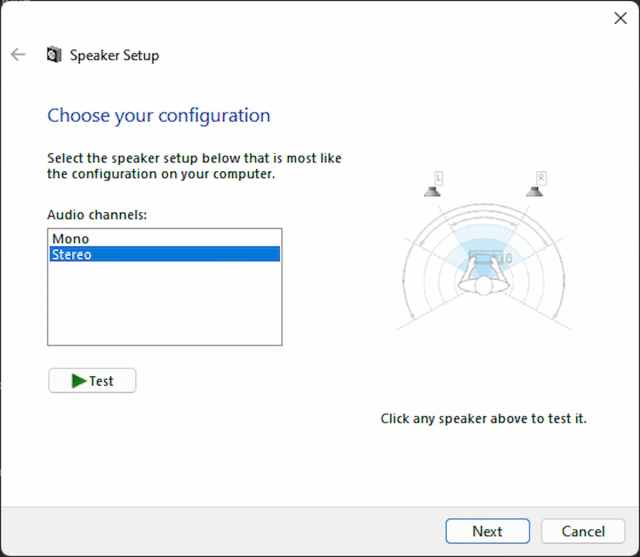Click the computer monitor in the diagram
640x557 pixels.
[x=486, y=259]
